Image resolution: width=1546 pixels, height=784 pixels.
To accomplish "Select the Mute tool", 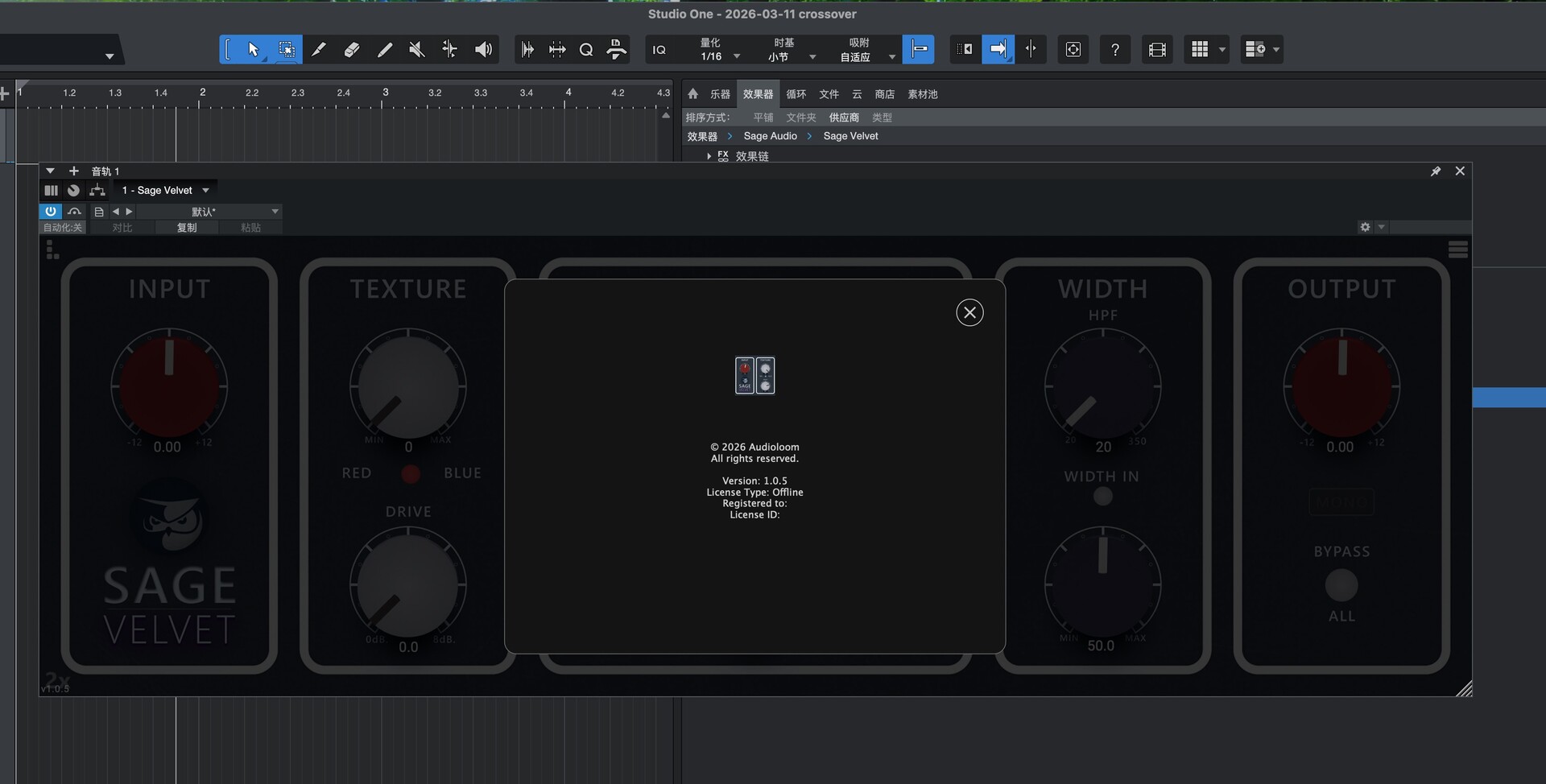I will (416, 50).
